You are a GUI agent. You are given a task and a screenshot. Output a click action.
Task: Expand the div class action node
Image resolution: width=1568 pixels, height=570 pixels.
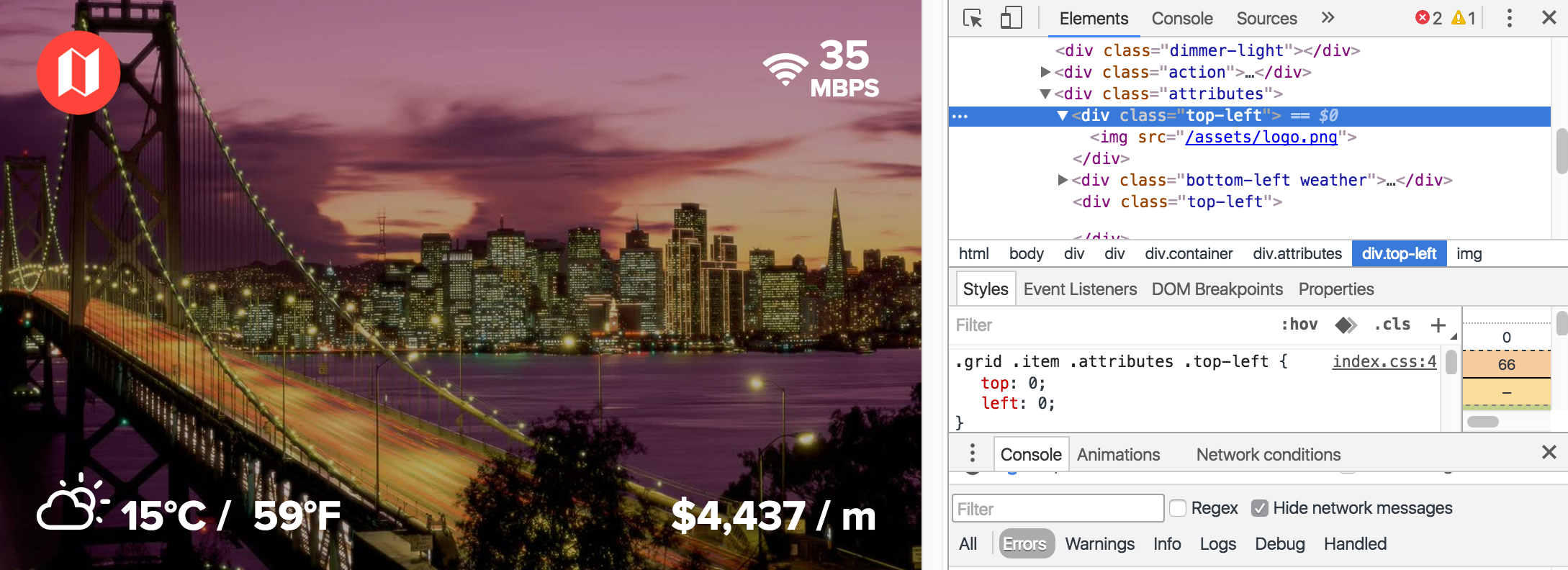point(1045,72)
